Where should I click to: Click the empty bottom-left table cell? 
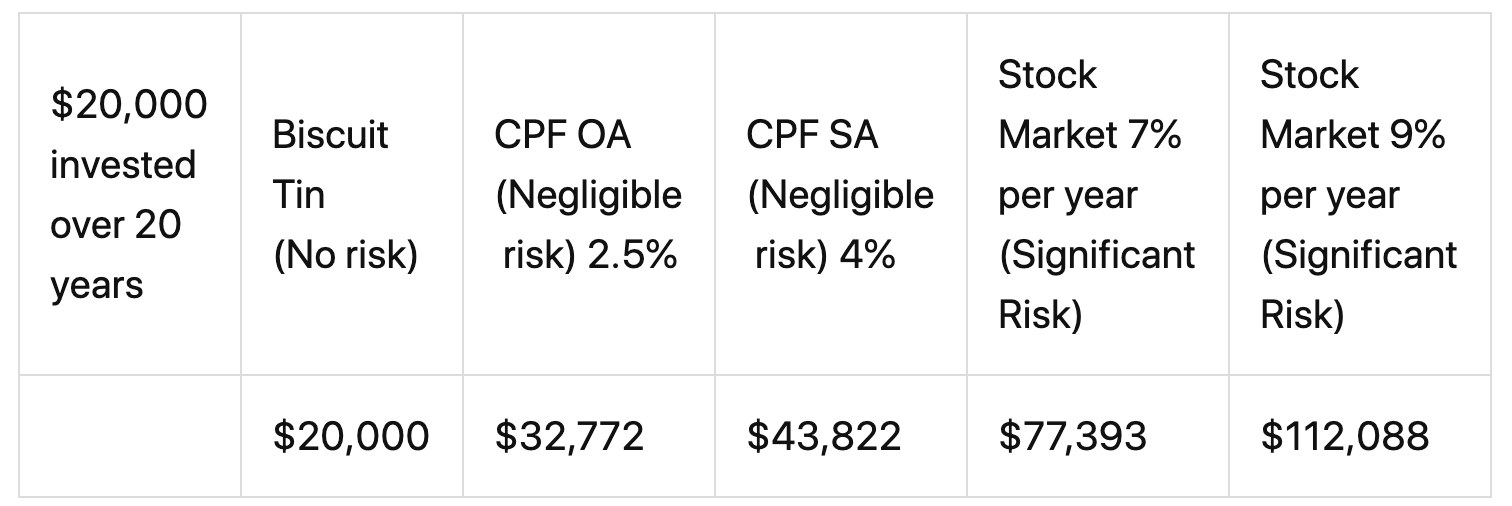tap(130, 436)
